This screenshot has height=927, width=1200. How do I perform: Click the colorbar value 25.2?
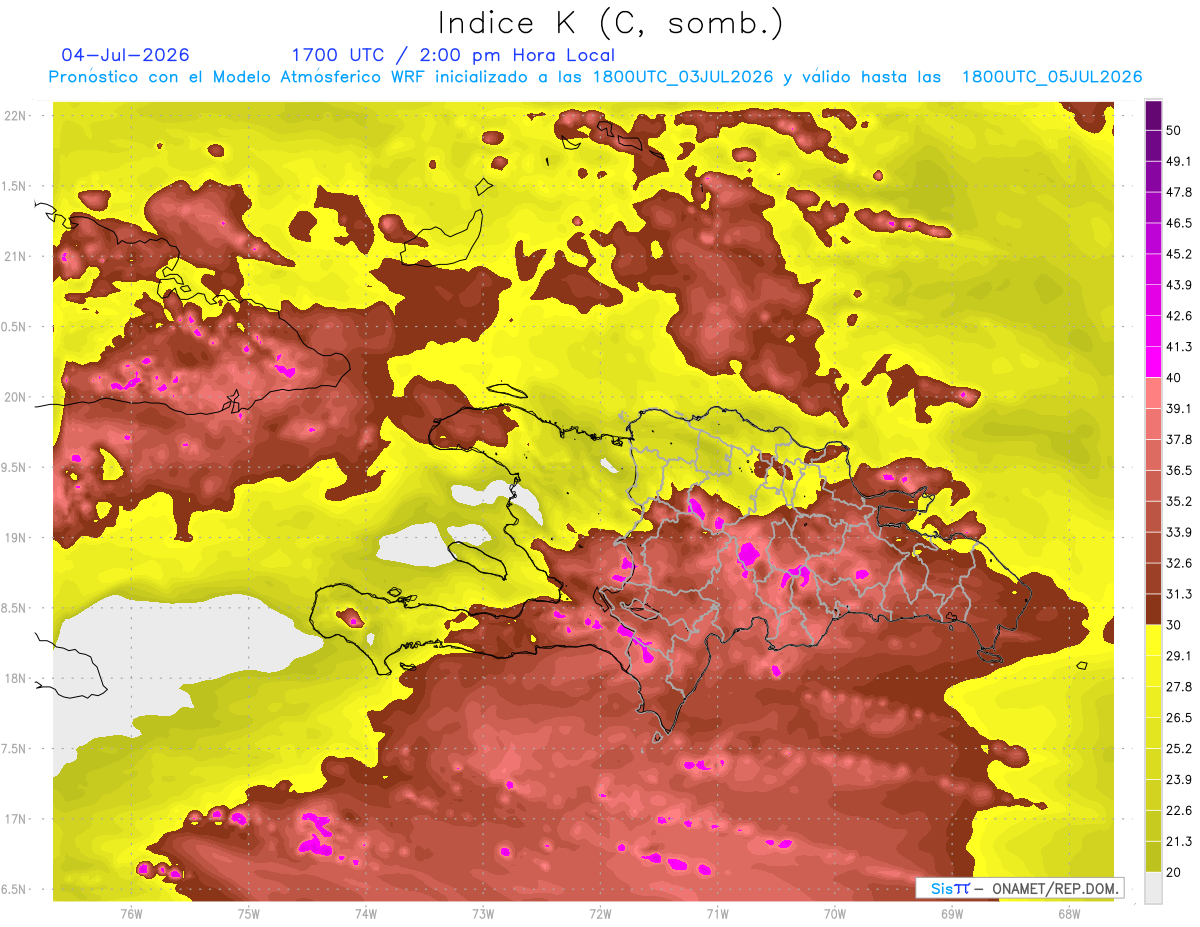pyautogui.click(x=1178, y=748)
